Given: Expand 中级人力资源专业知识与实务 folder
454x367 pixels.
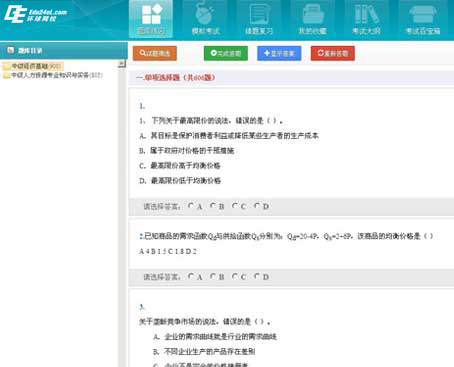Looking at the screenshot, I should [7, 75].
